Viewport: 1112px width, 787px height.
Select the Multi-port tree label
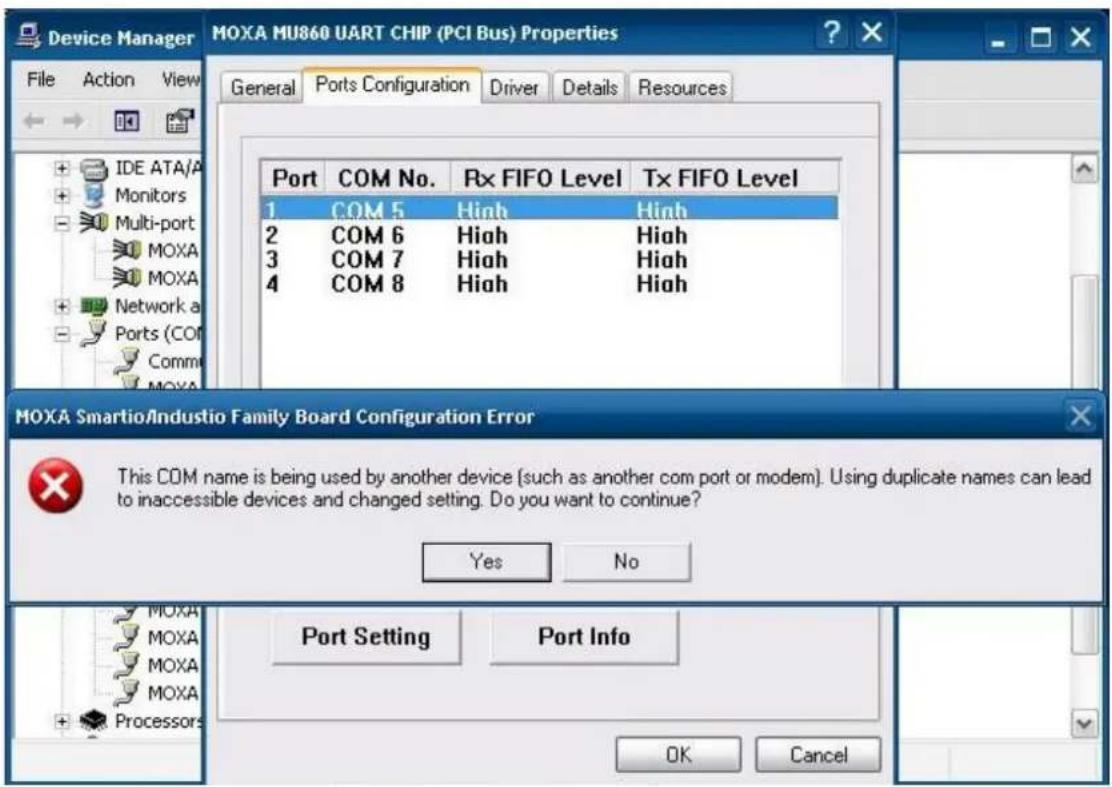coord(155,223)
